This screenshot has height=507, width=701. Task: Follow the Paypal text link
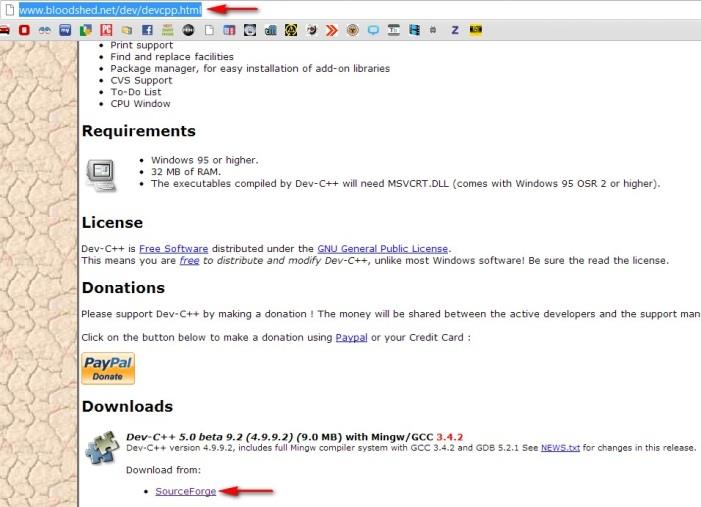click(x=351, y=337)
